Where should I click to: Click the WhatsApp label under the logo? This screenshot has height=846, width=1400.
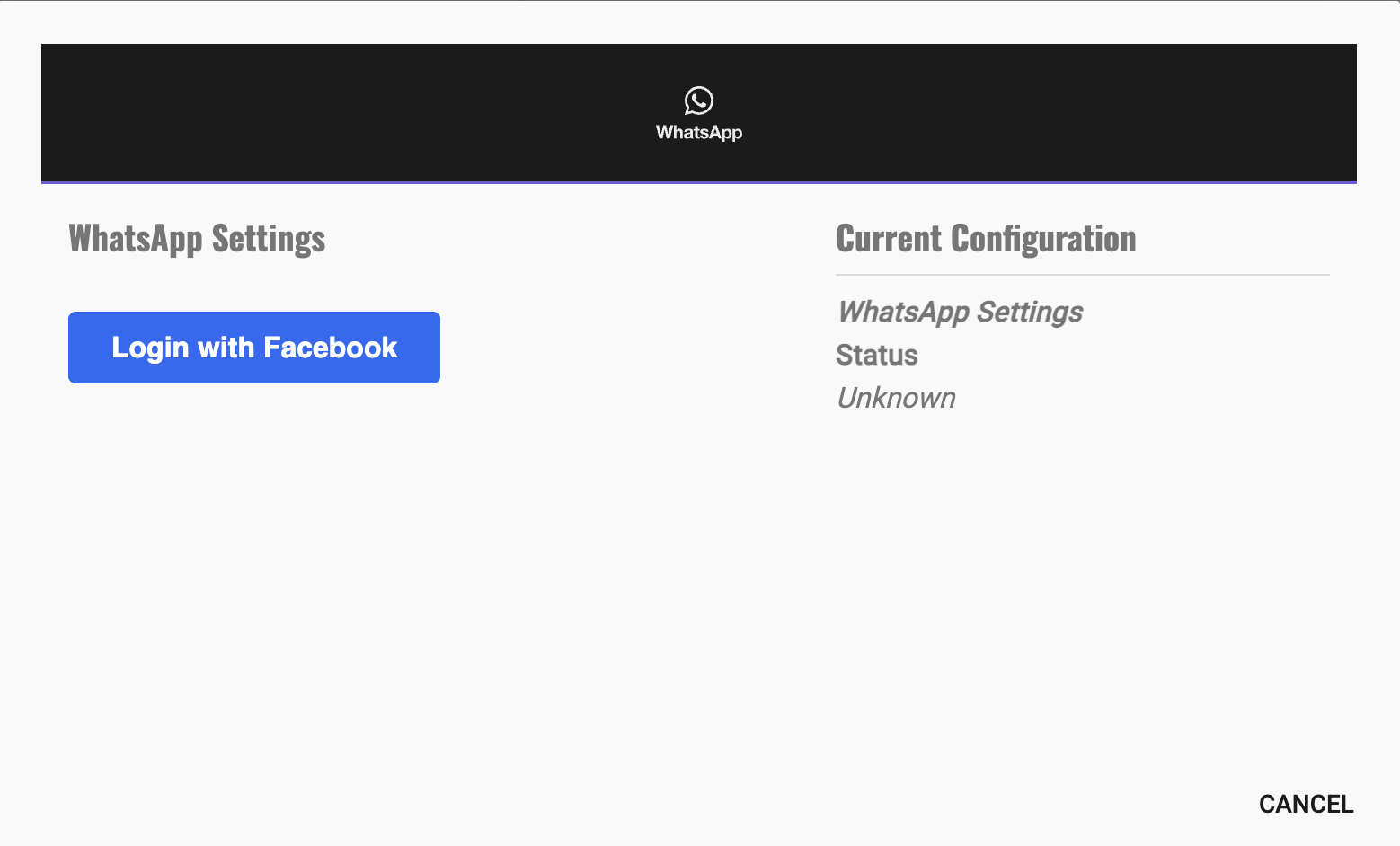pos(699,132)
